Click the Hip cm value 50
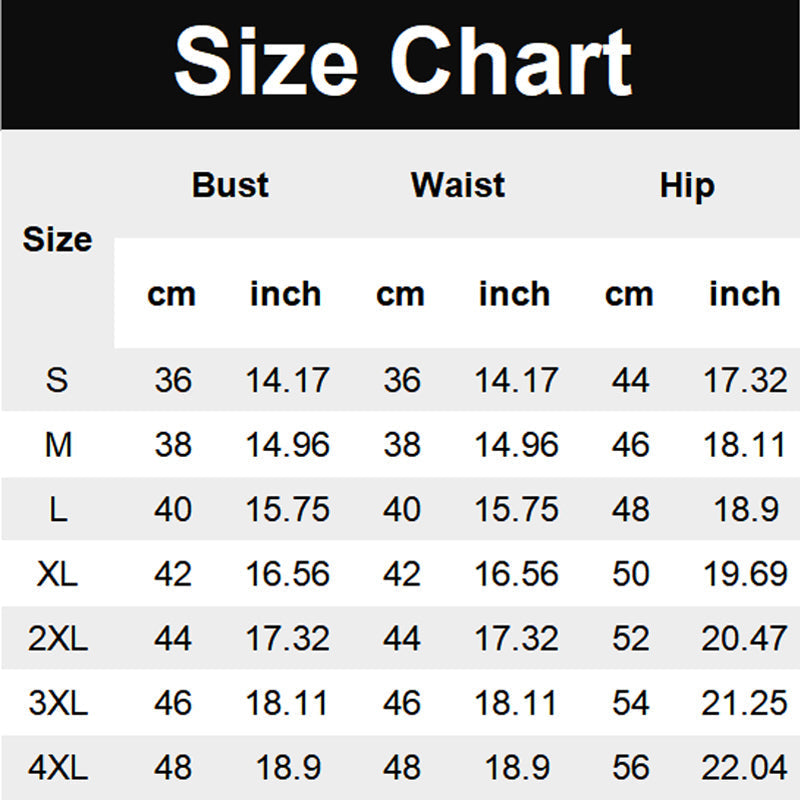The image size is (800, 800). pyautogui.click(x=630, y=574)
